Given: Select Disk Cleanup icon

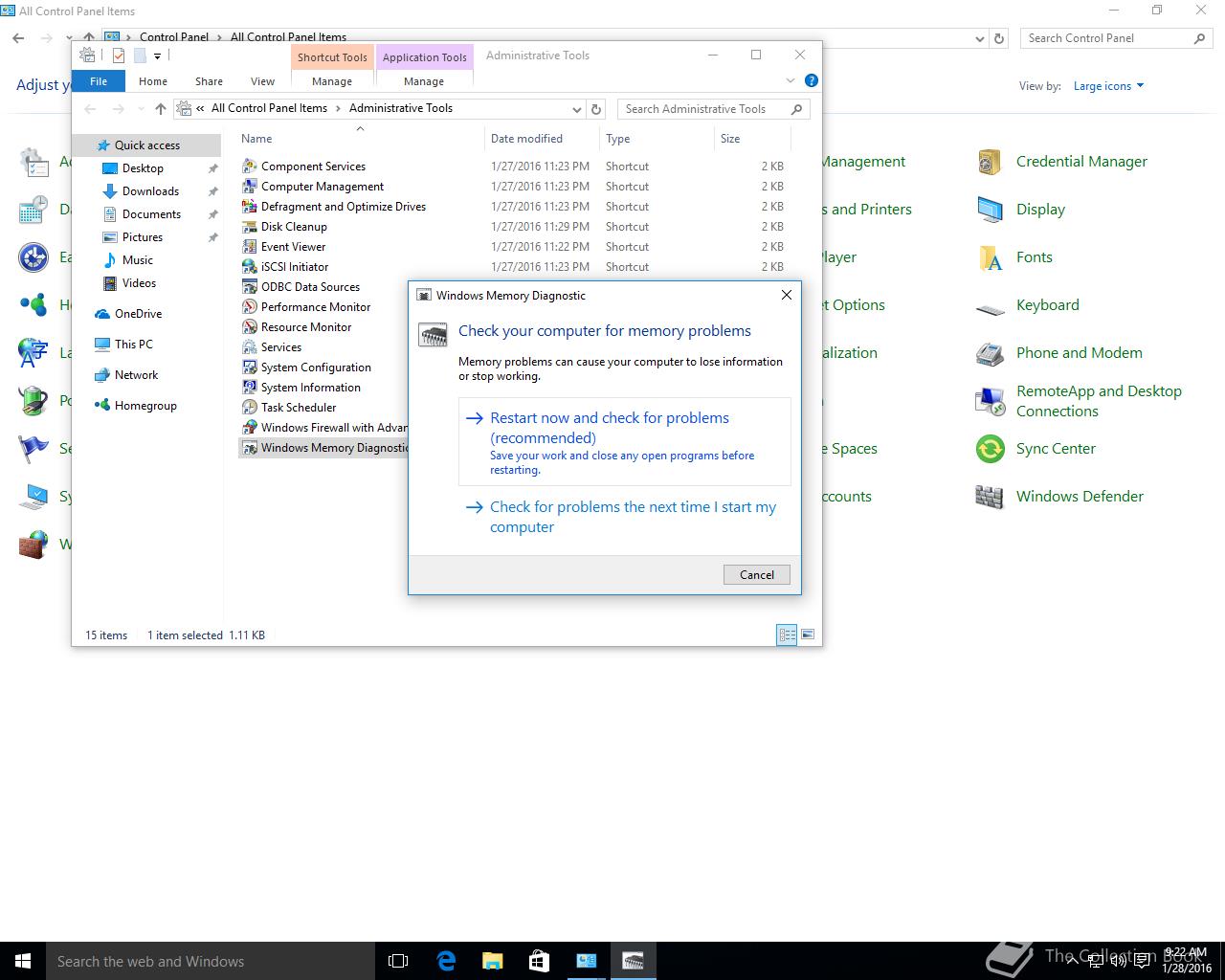Looking at the screenshot, I should point(250,227).
